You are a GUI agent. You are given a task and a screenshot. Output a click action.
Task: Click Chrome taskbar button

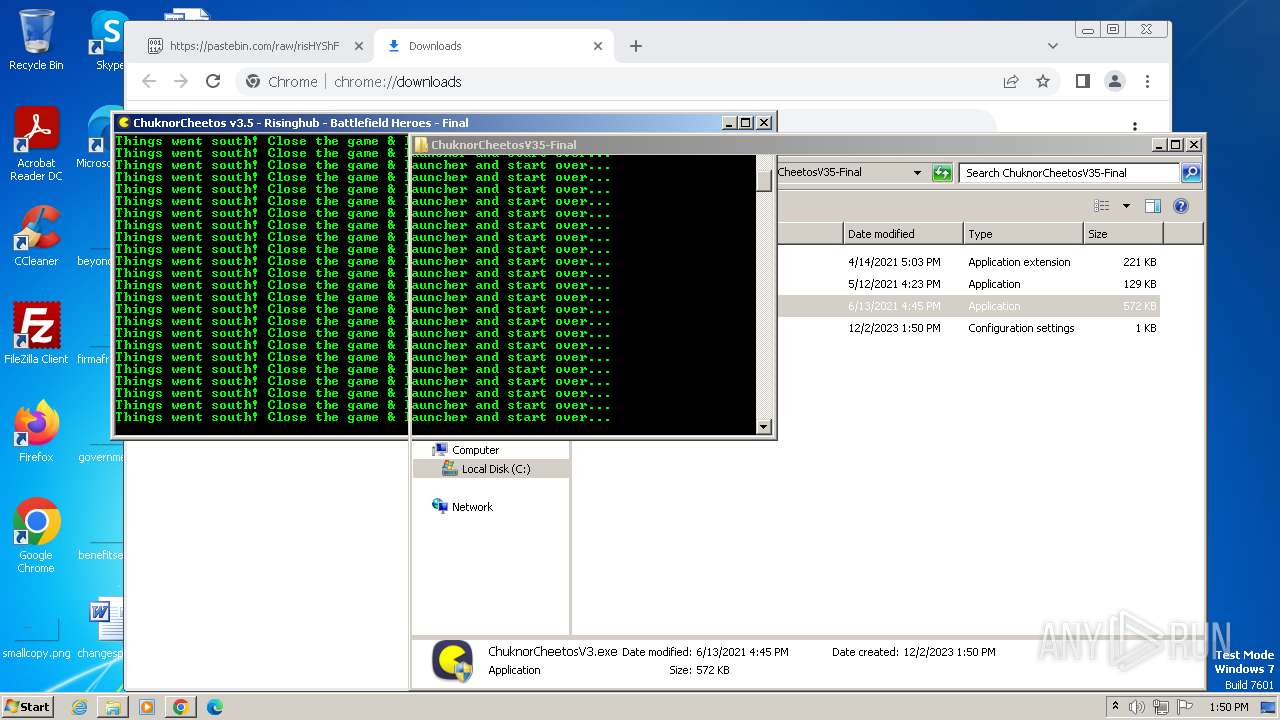(181, 707)
